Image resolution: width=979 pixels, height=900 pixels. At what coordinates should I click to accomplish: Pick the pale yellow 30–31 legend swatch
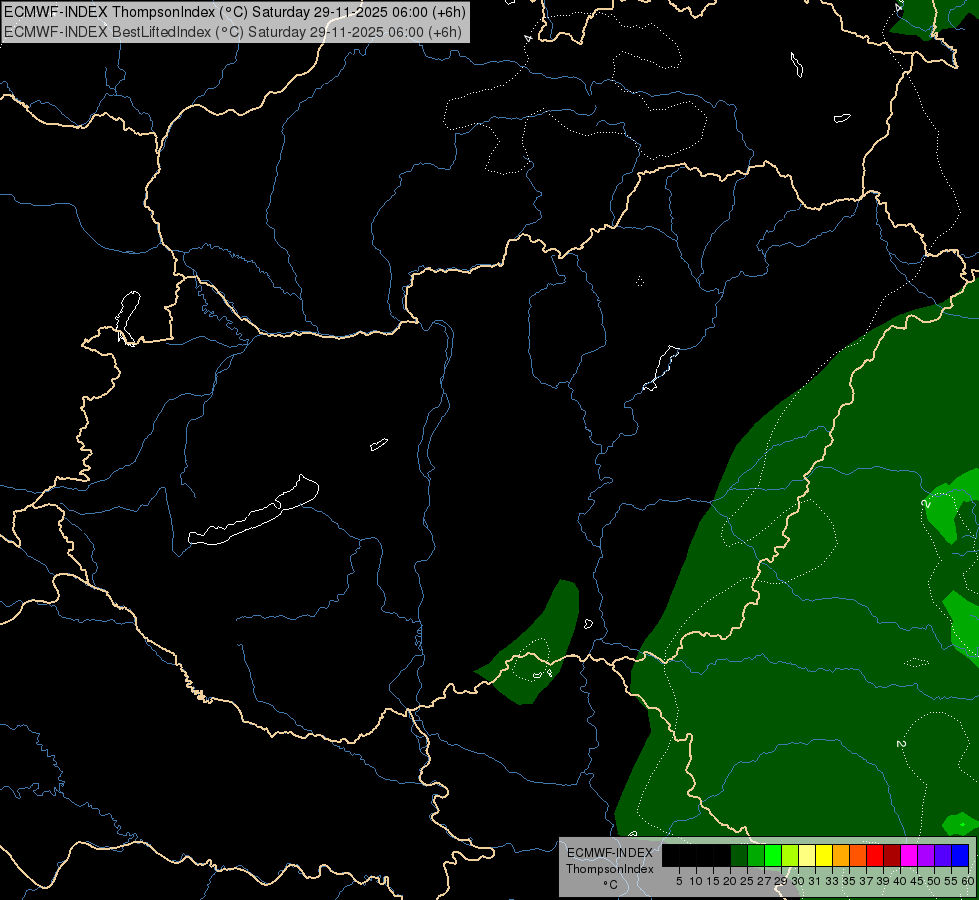point(807,855)
